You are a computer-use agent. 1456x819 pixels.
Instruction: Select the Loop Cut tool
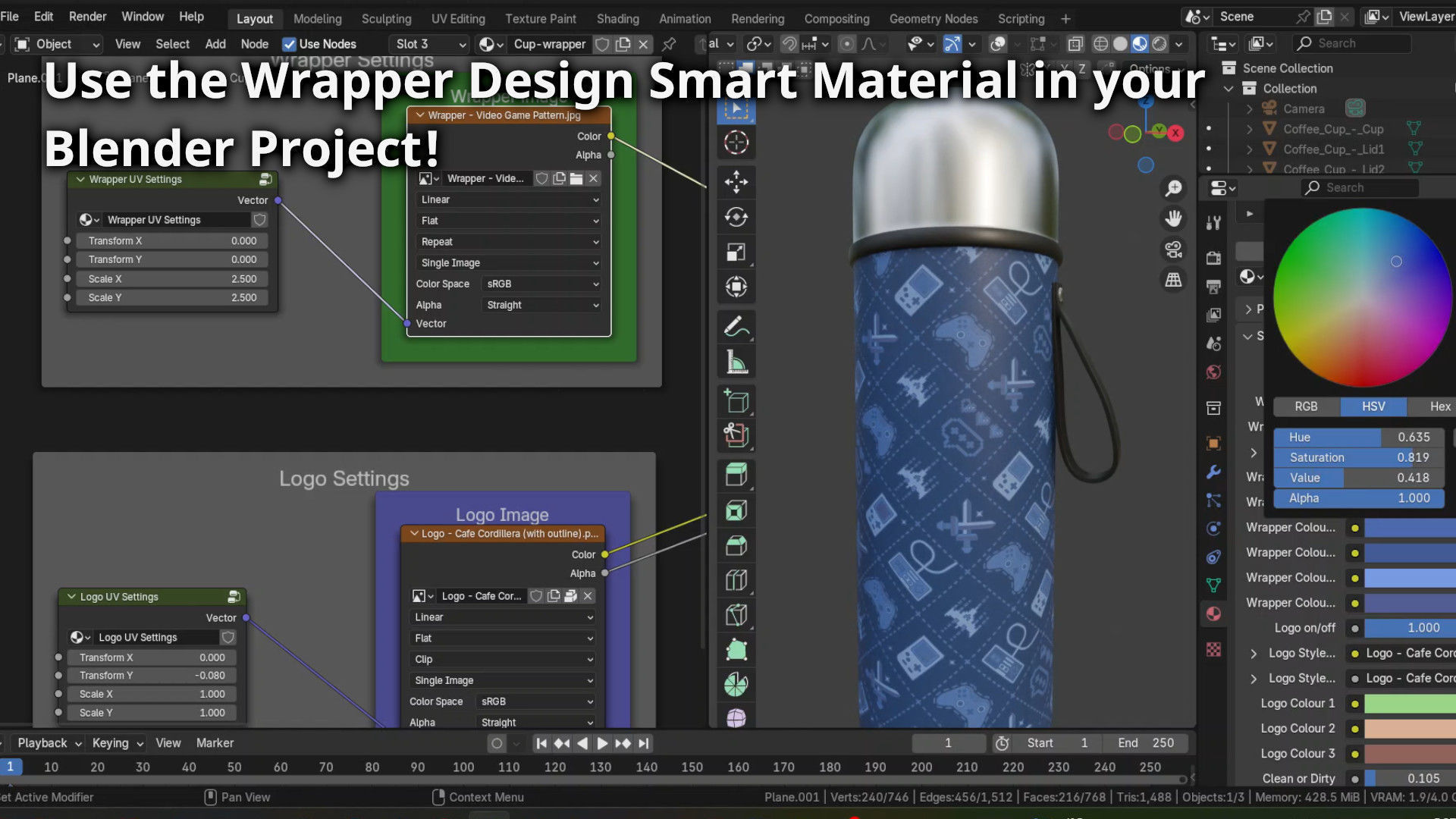tap(736, 580)
